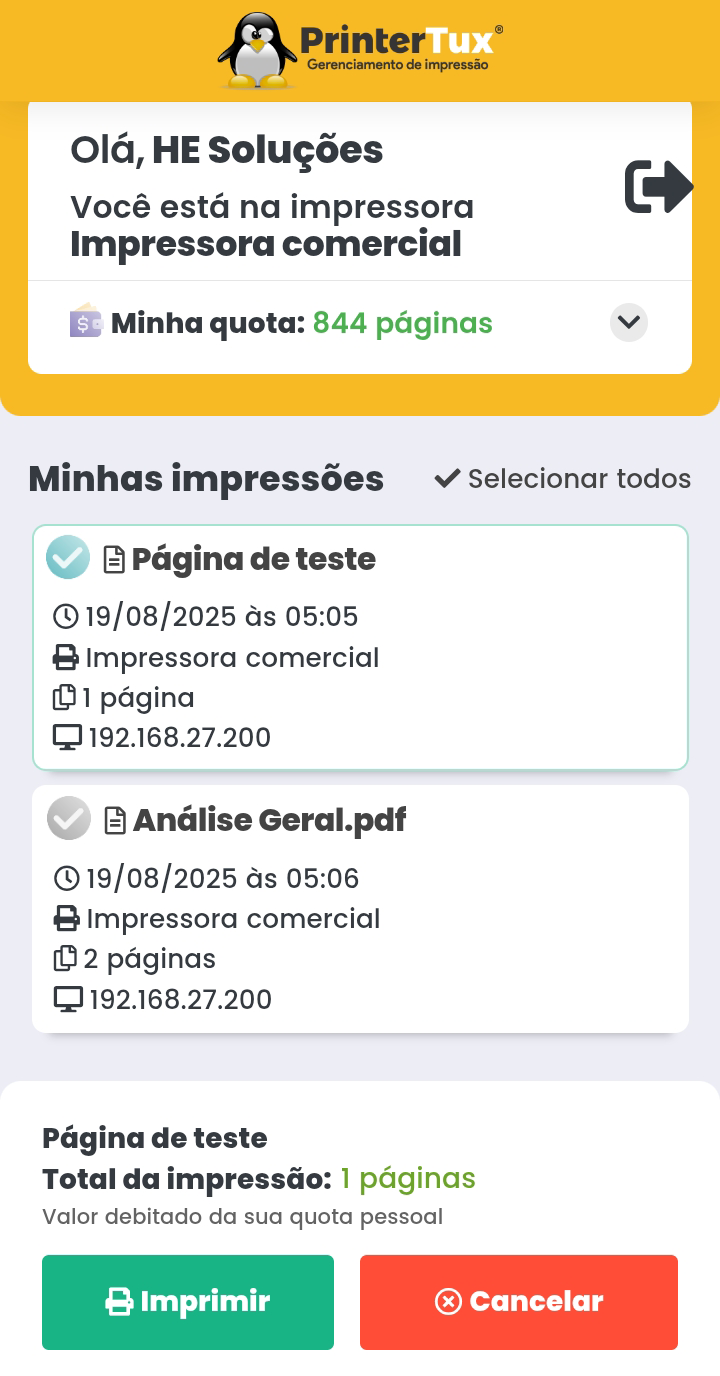
Task: Click the PrinterTux penguin logo
Action: 258,50
